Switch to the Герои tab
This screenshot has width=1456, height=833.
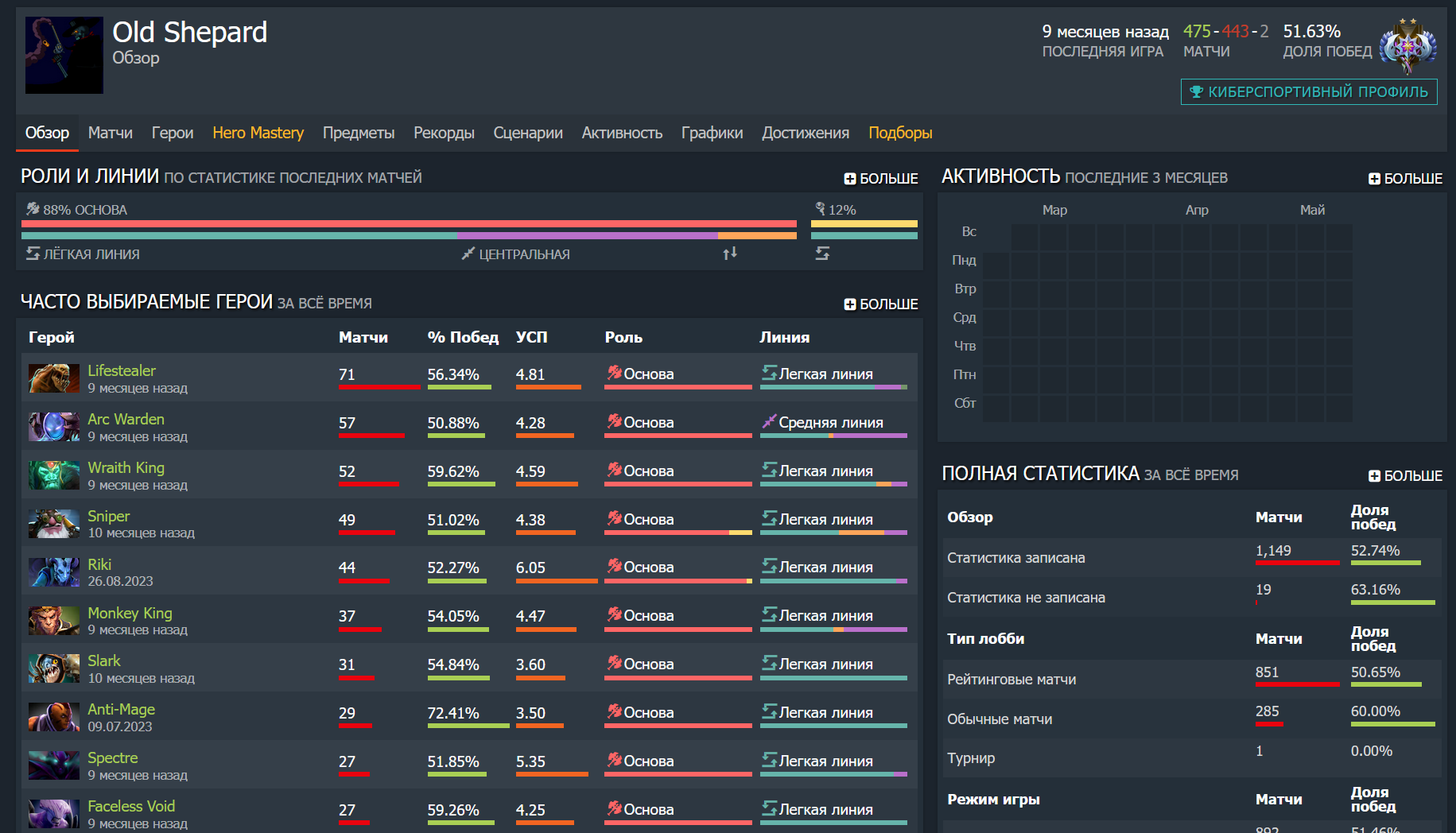point(173,133)
